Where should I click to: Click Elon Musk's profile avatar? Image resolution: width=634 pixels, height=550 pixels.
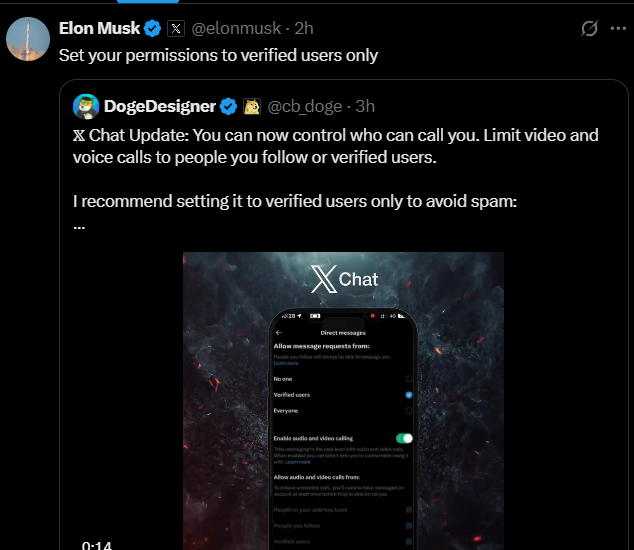[28, 39]
